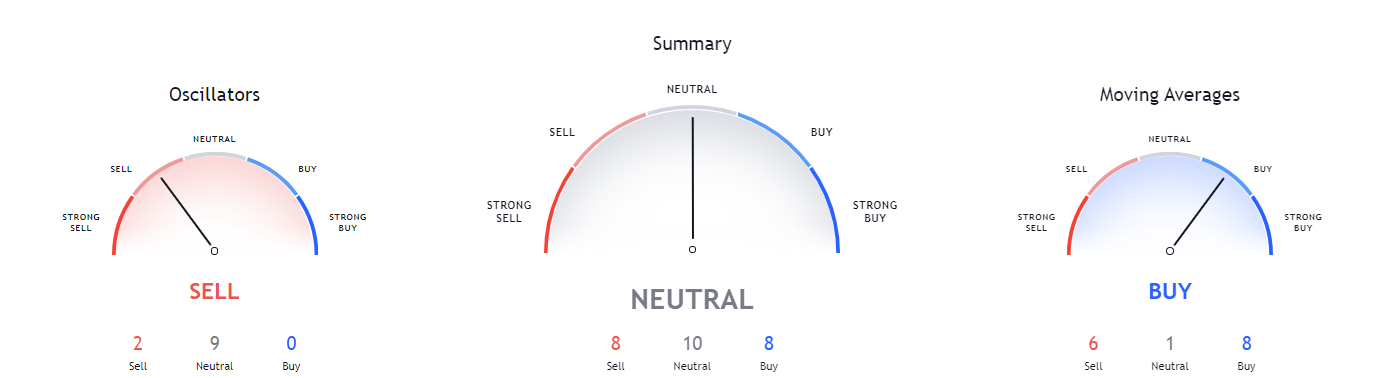Click Moving Averages neutral count 1
This screenshot has width=1384, height=378.
pos(1169,344)
